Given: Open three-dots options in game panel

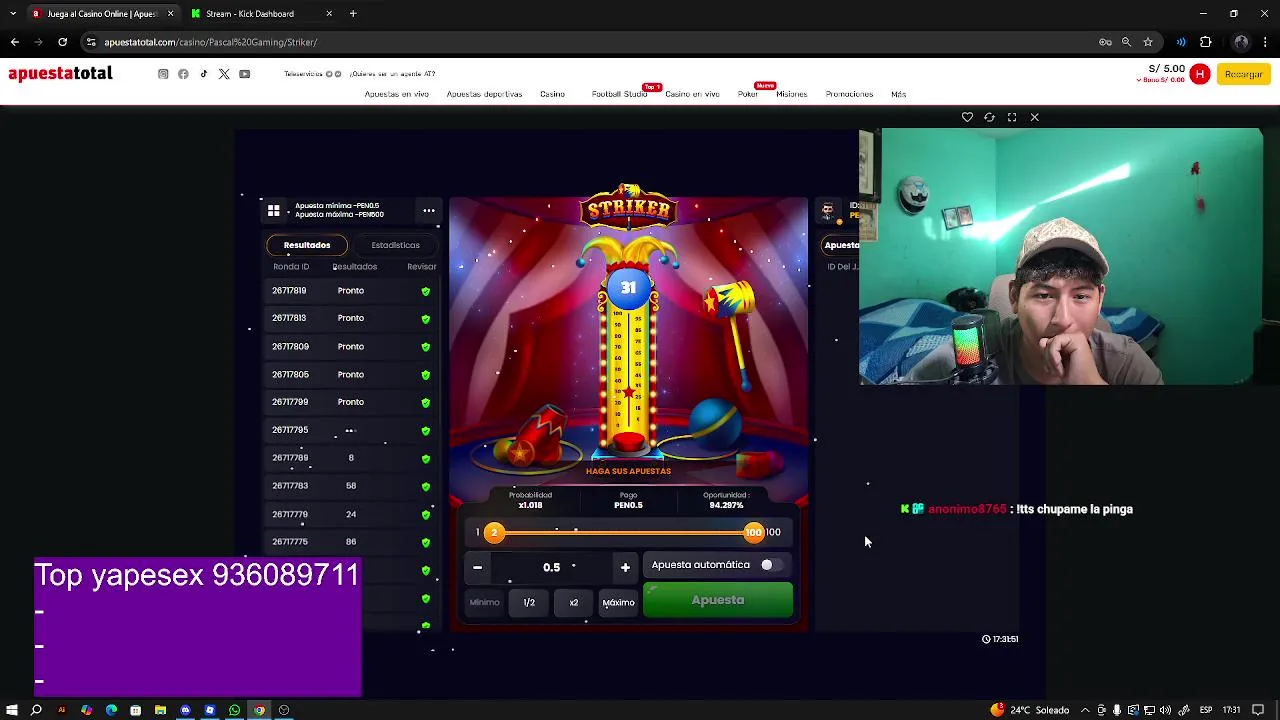Looking at the screenshot, I should click(x=428, y=211).
